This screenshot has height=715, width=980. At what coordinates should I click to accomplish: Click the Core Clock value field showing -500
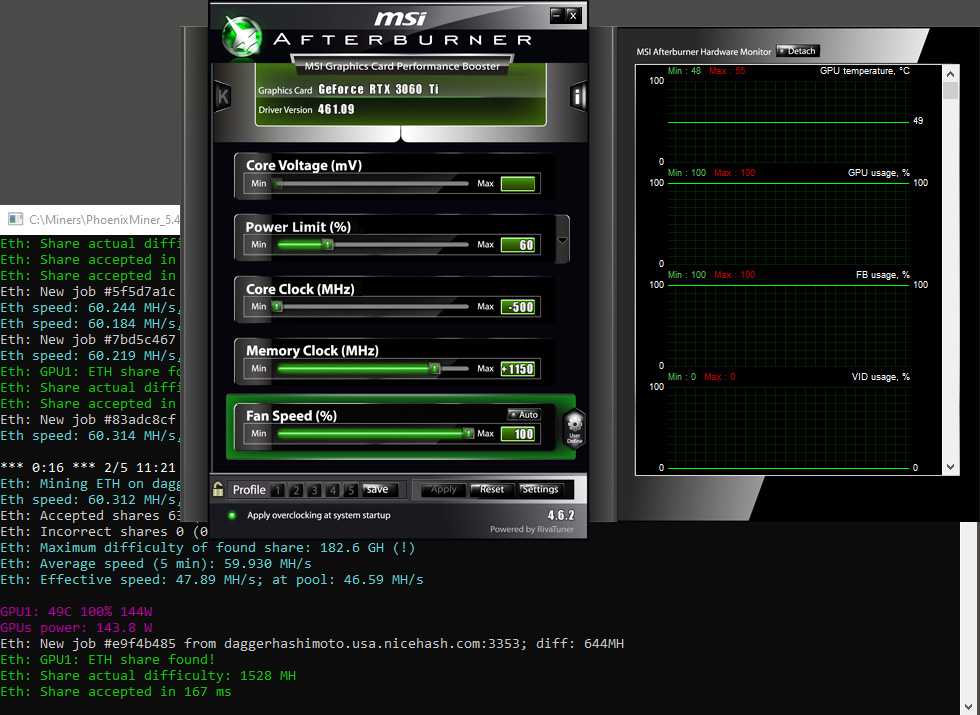518,307
